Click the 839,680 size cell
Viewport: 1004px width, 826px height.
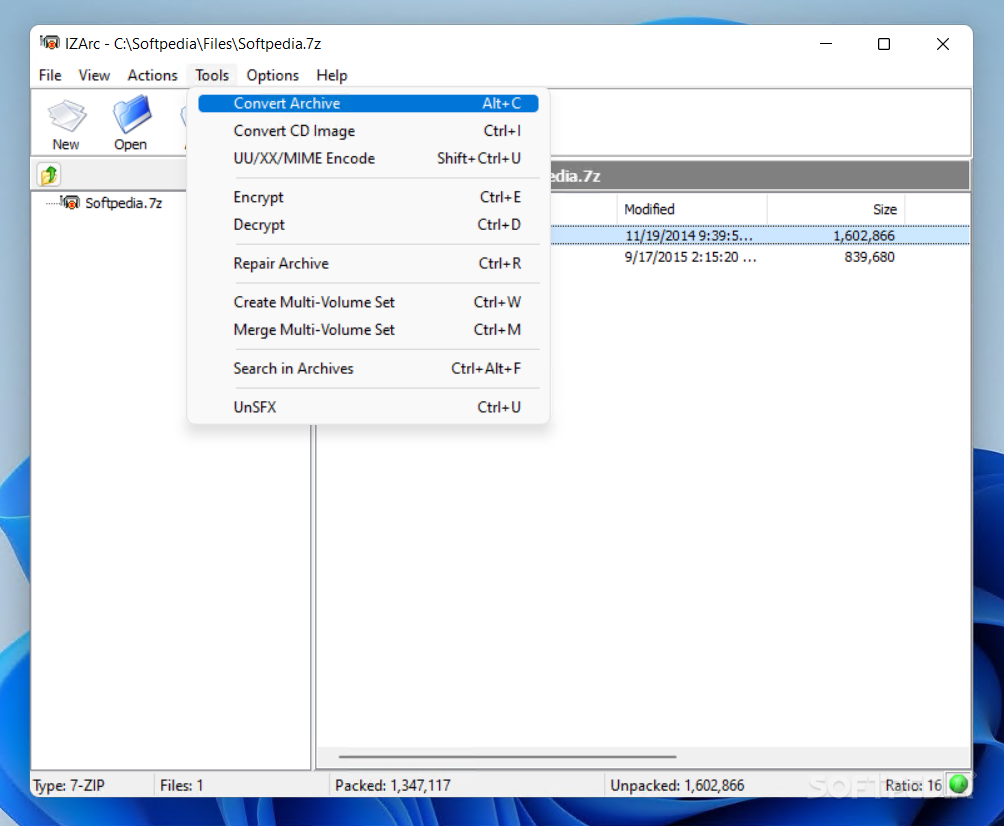click(870, 257)
